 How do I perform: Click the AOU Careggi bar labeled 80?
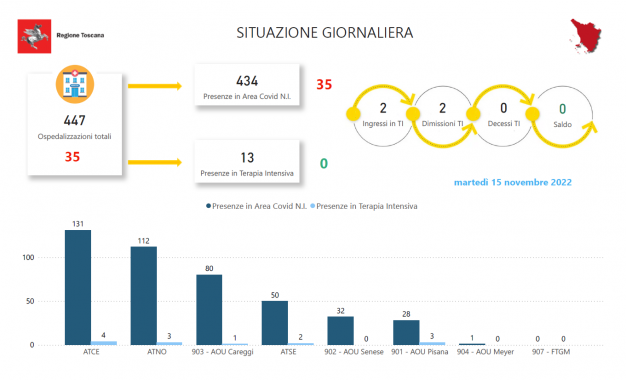(209, 310)
